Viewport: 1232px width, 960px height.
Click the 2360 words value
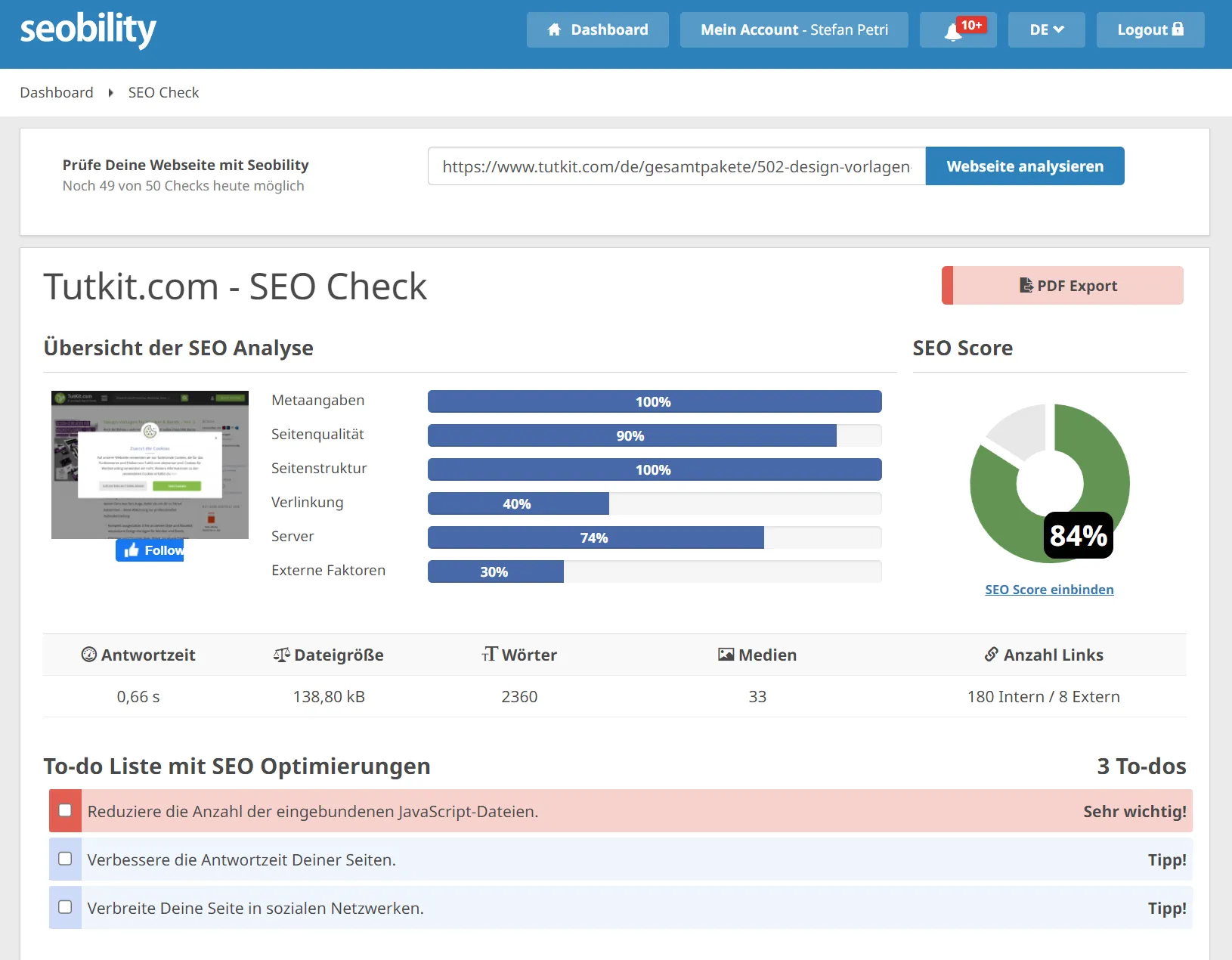pos(519,697)
